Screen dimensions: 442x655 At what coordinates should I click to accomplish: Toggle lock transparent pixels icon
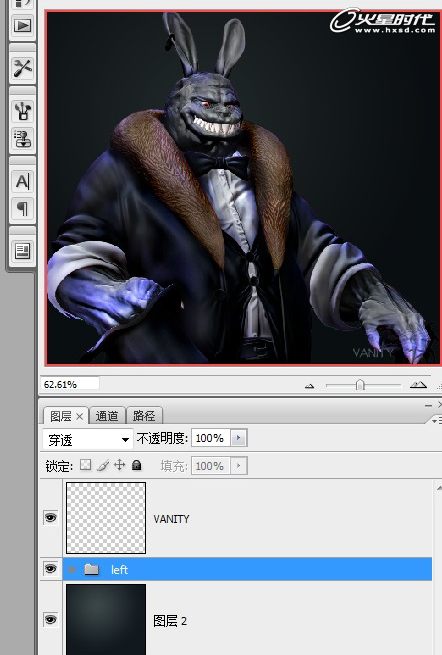tap(86, 465)
